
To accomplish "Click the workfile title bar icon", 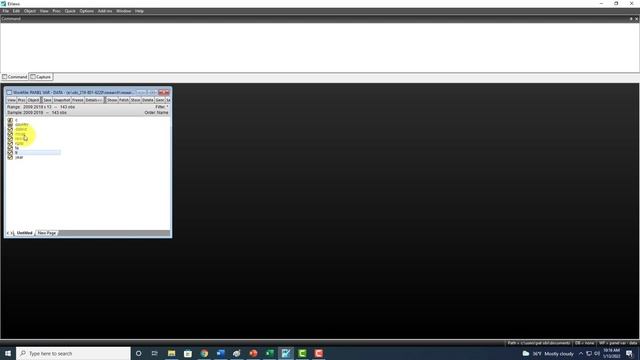I will click(9, 93).
